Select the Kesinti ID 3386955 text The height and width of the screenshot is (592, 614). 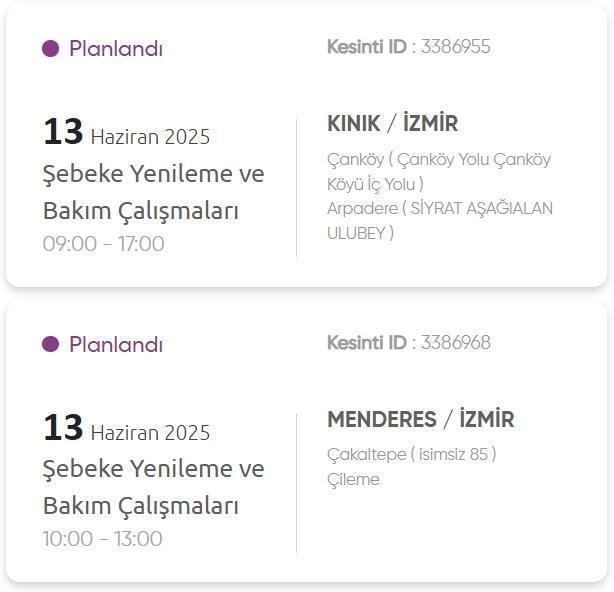(409, 47)
